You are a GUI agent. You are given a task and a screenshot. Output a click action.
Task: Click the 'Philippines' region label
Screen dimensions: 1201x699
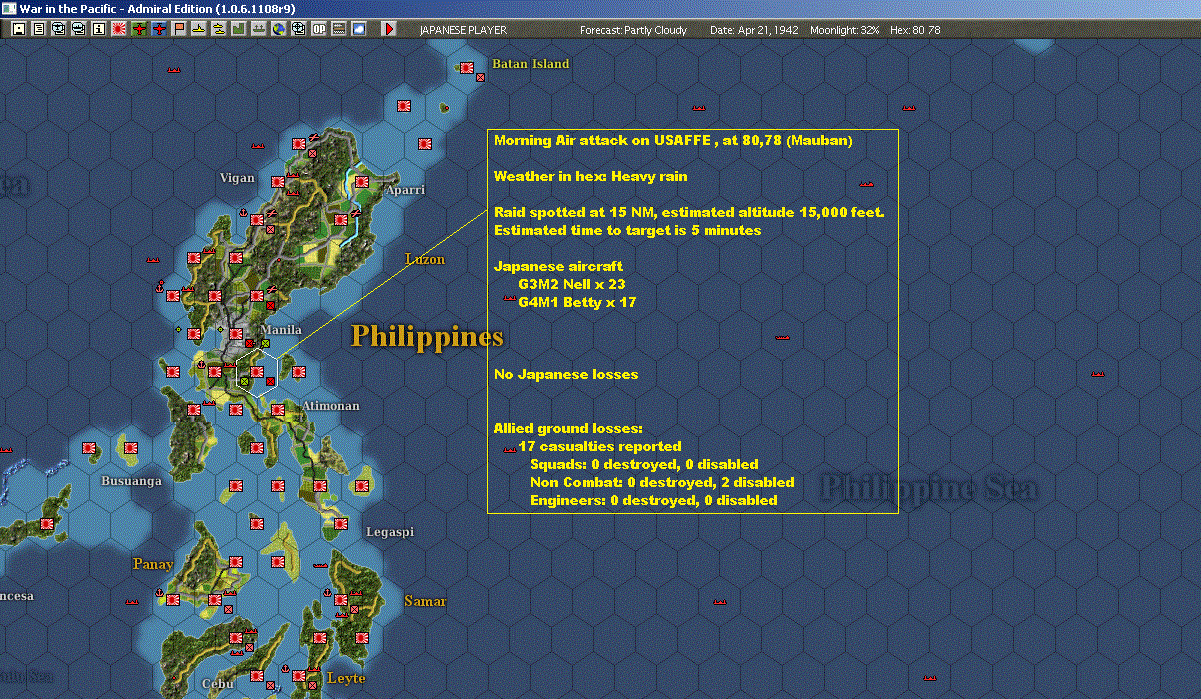[x=427, y=336]
